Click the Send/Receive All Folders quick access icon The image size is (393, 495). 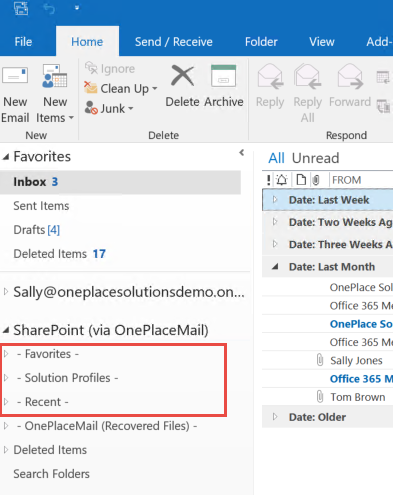[21, 8]
